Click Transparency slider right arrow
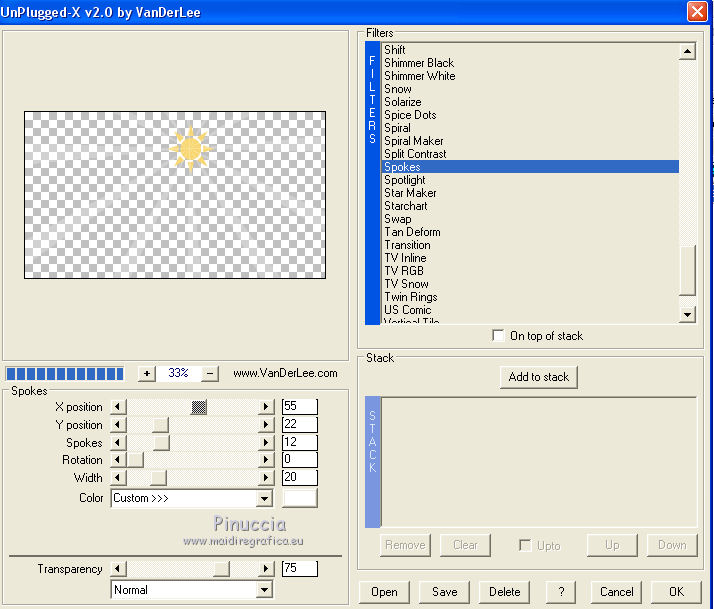Screen dimensions: 714x609 [266, 569]
